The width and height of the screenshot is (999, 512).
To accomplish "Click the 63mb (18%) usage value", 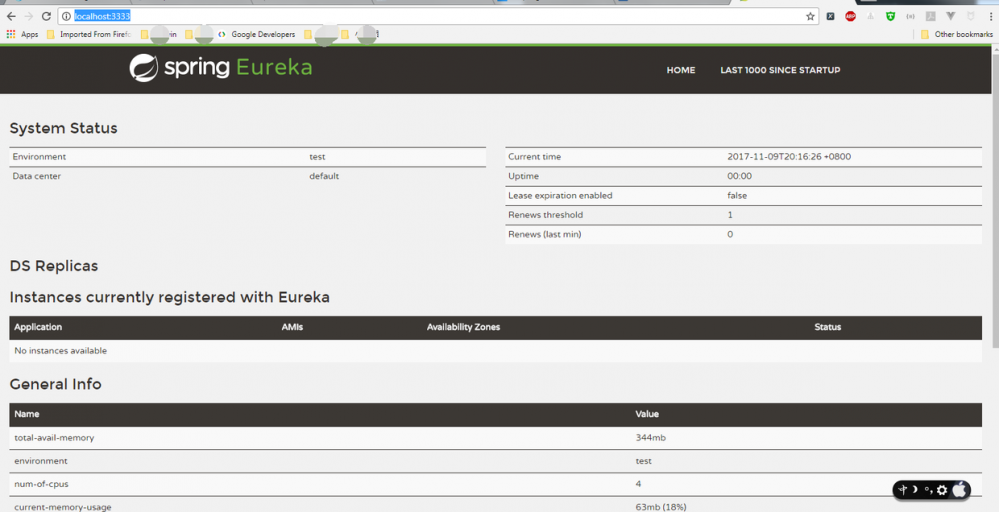I will coord(661,507).
